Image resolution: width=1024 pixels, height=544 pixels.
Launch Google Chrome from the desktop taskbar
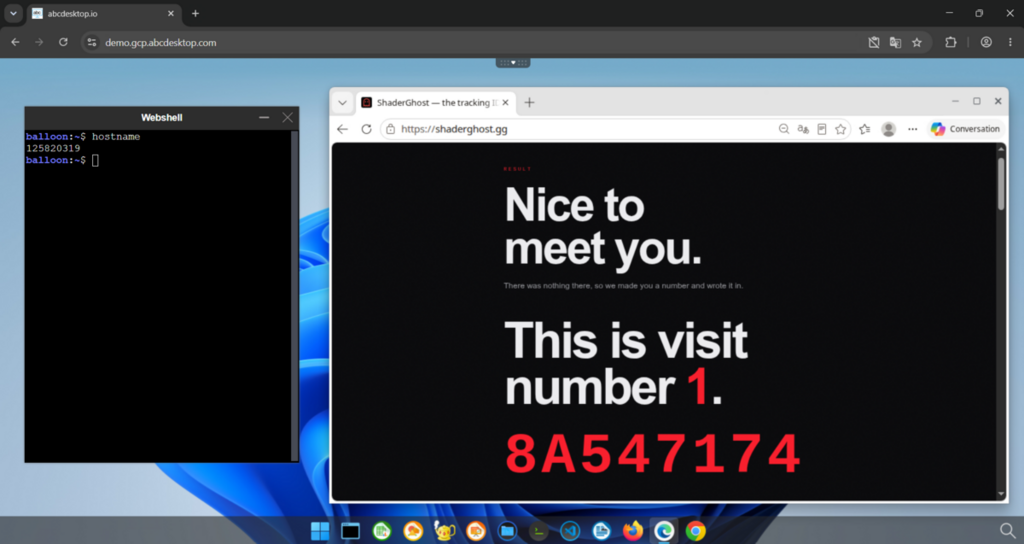pyautogui.click(x=696, y=531)
